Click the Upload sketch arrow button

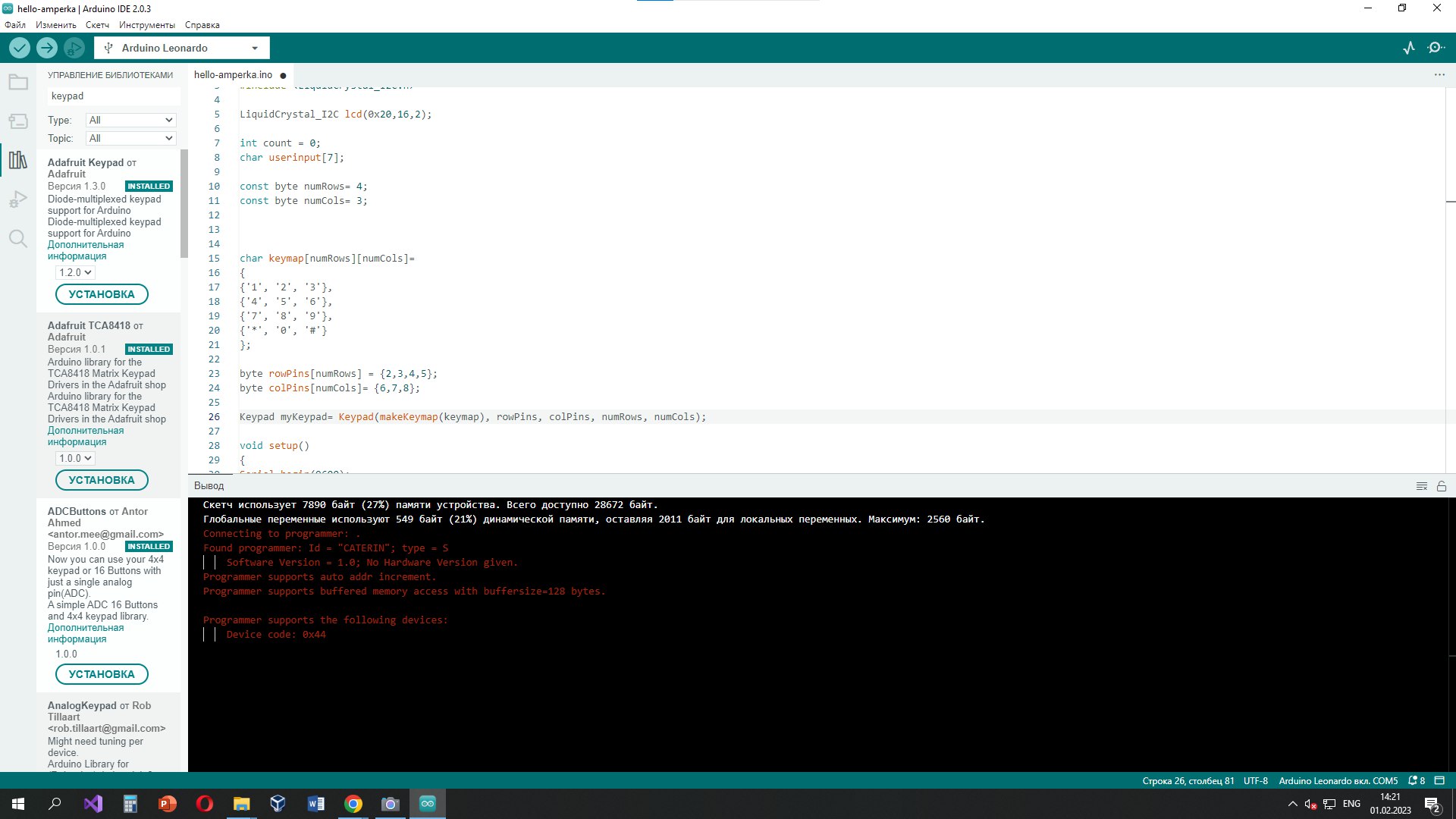pyautogui.click(x=47, y=48)
